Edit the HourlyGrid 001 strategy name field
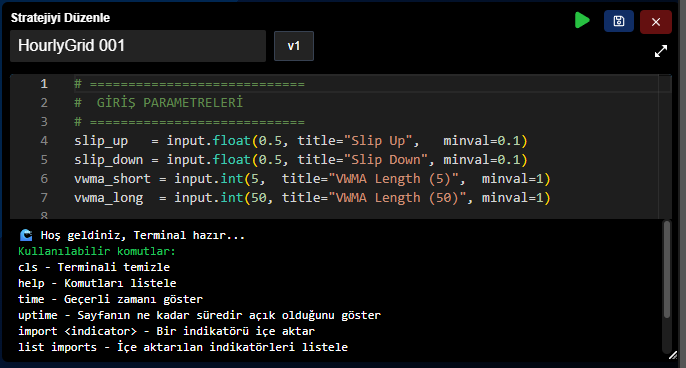 138,46
